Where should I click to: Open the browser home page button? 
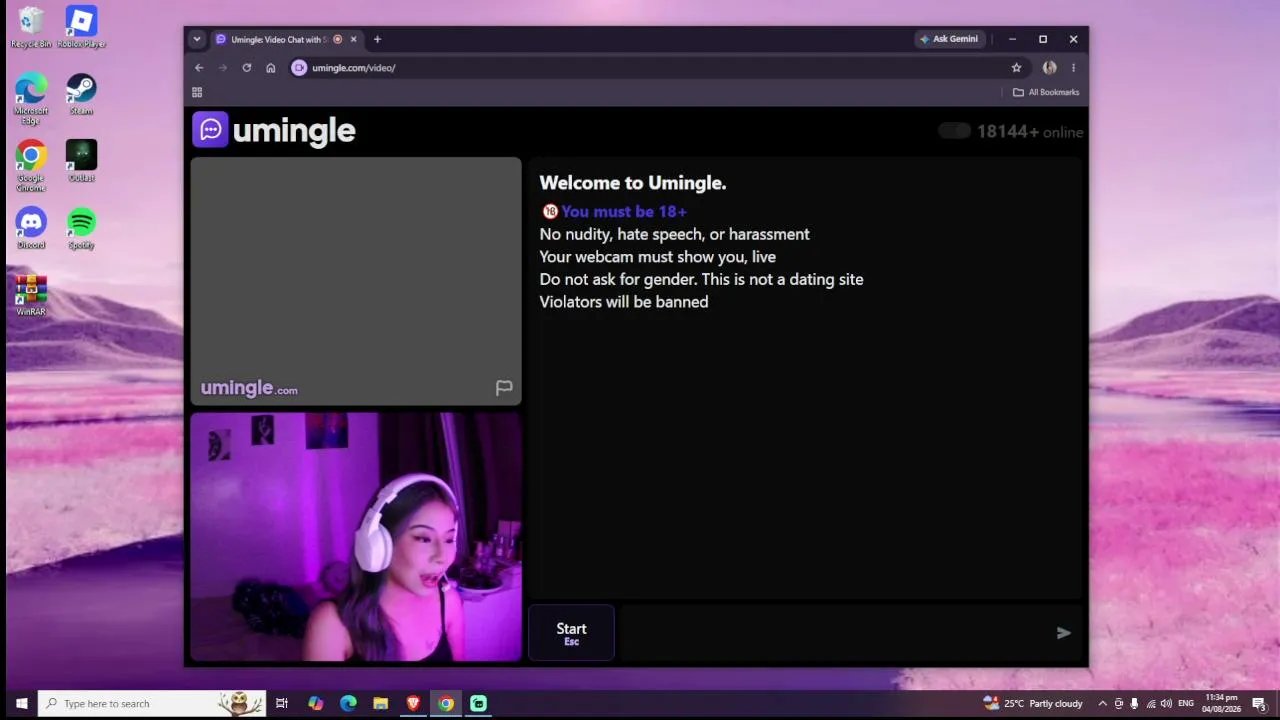click(x=271, y=68)
